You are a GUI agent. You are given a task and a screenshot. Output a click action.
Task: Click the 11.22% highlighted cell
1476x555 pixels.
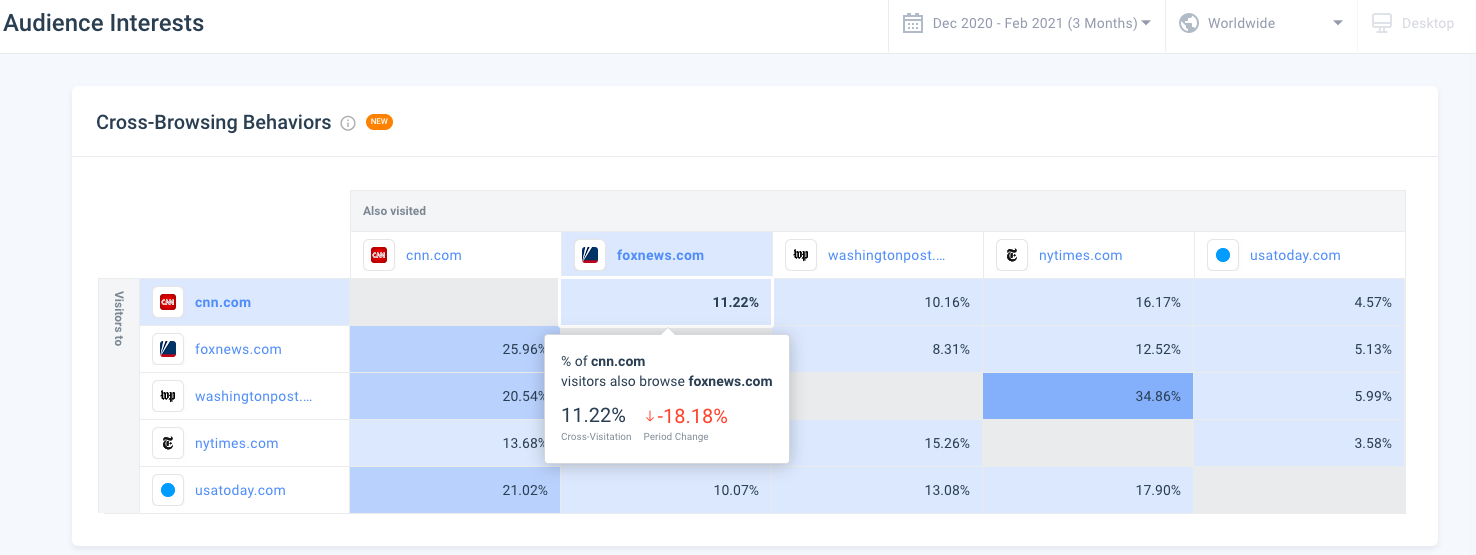pyautogui.click(x=666, y=302)
